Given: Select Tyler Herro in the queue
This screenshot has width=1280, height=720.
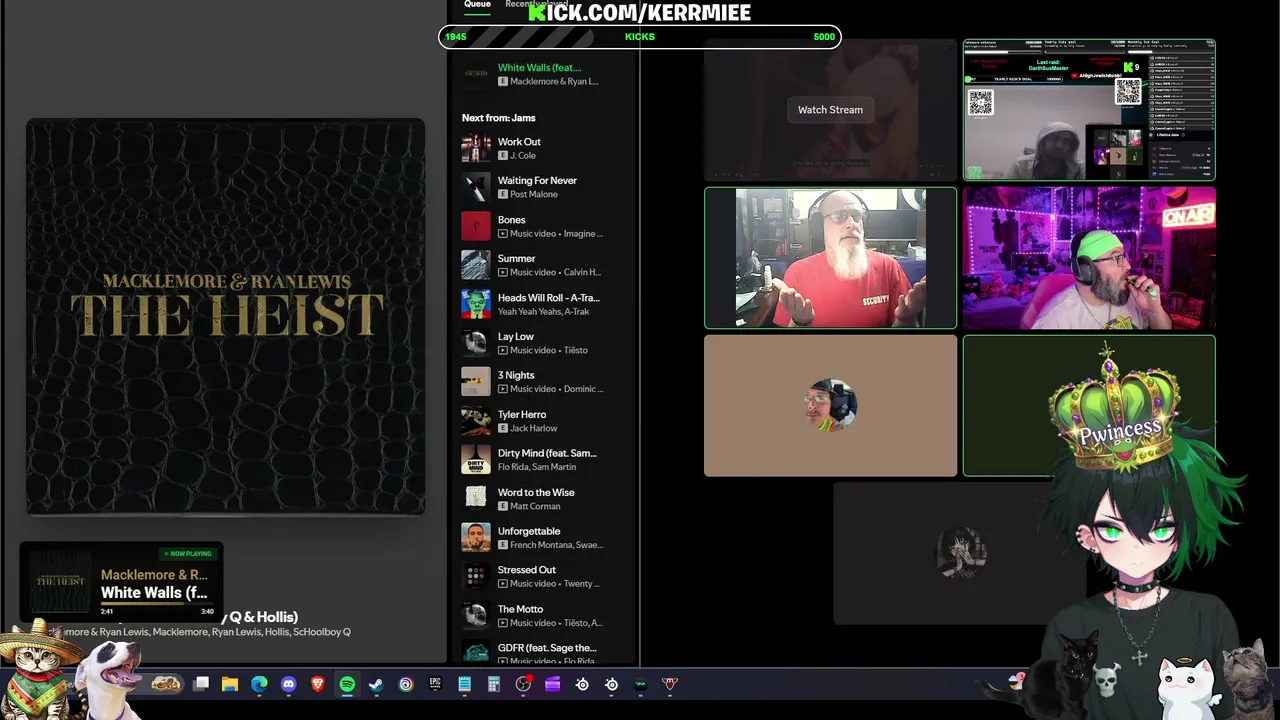Looking at the screenshot, I should 522,415.
